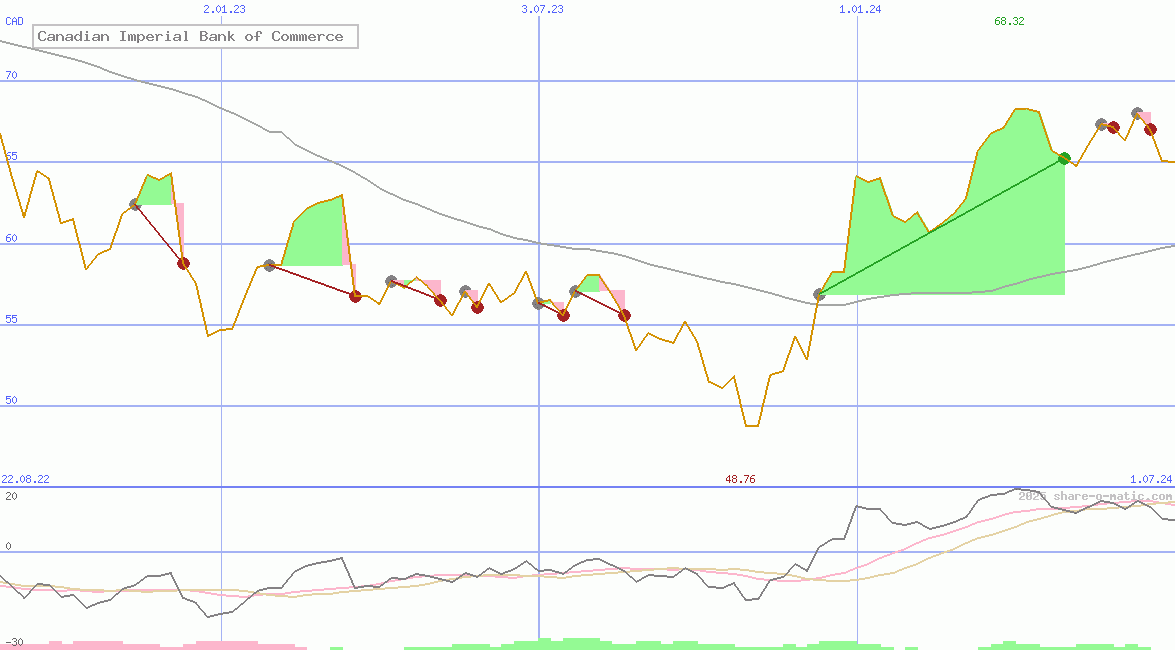Click the red sell marker just after 3.07.23
The width and height of the screenshot is (1175, 650).
pyautogui.click(x=564, y=316)
